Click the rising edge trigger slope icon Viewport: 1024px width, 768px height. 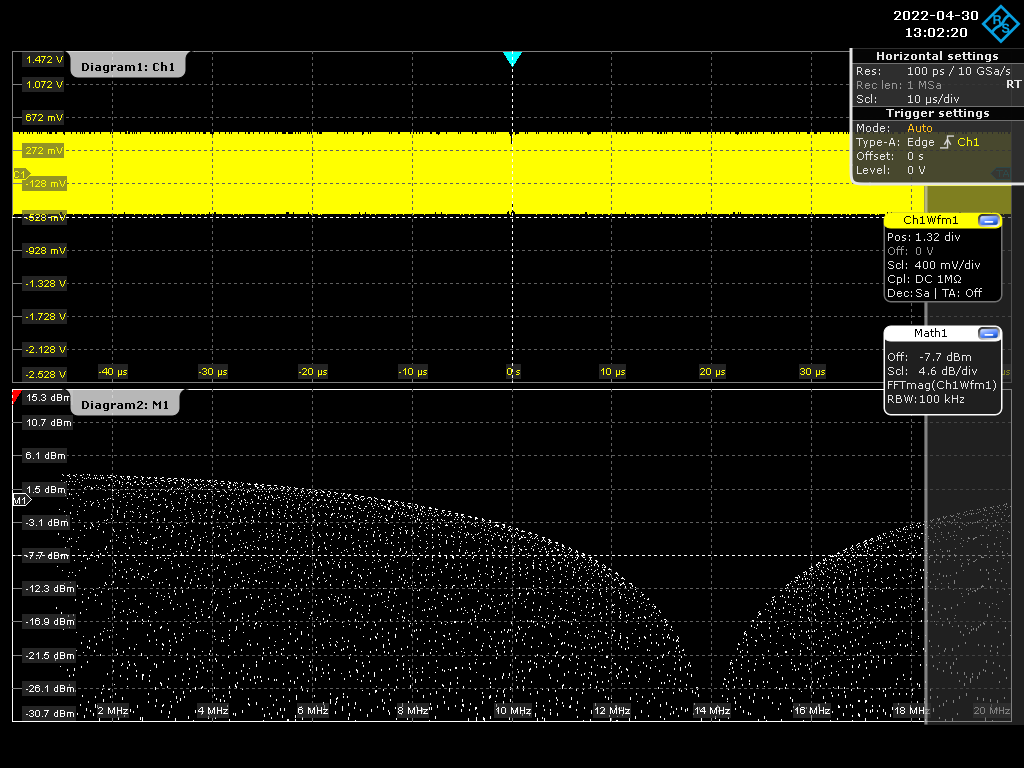point(946,142)
